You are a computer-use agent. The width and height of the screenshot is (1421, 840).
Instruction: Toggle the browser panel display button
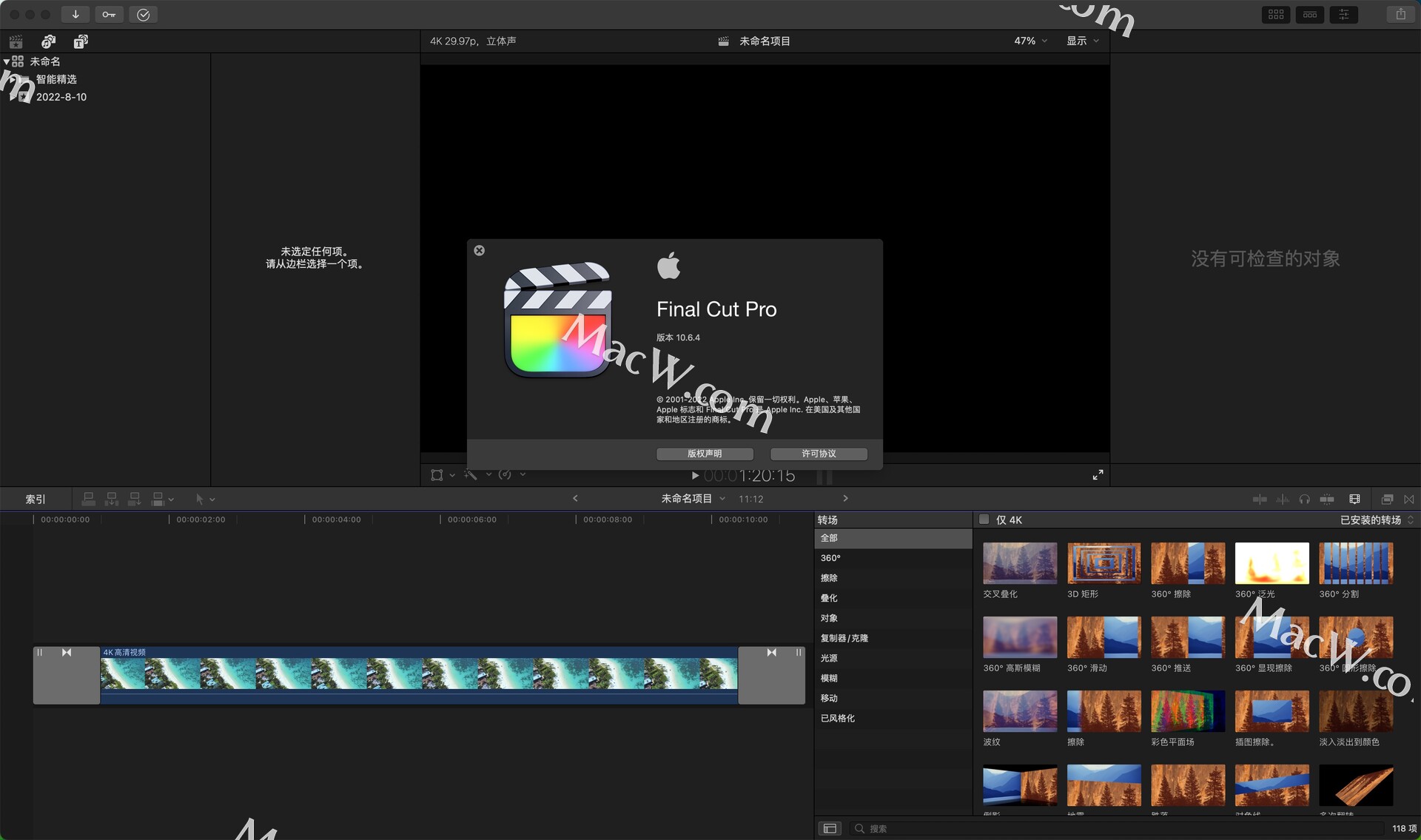[x=1276, y=14]
